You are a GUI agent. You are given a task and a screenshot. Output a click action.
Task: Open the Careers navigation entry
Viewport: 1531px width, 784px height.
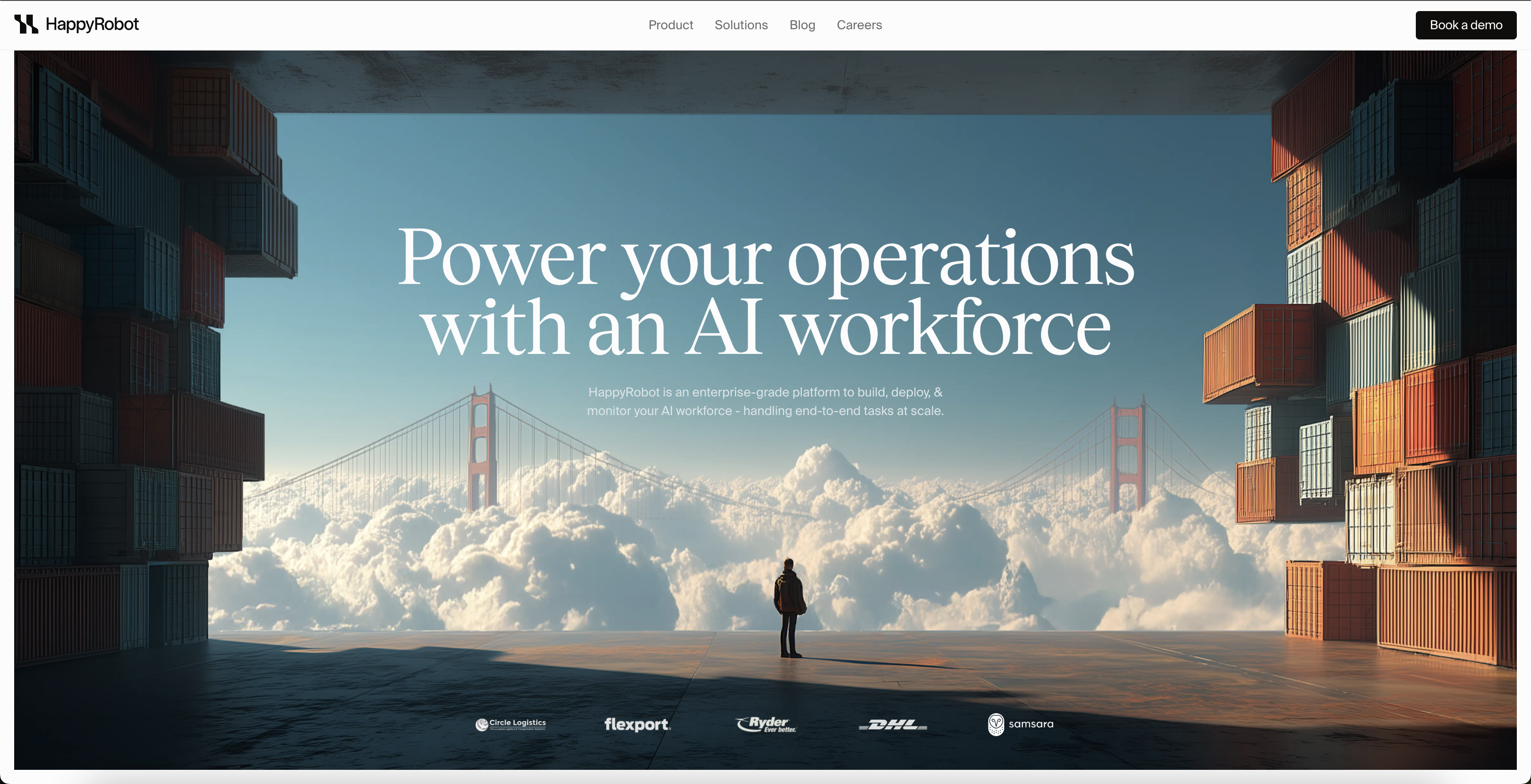coord(859,25)
